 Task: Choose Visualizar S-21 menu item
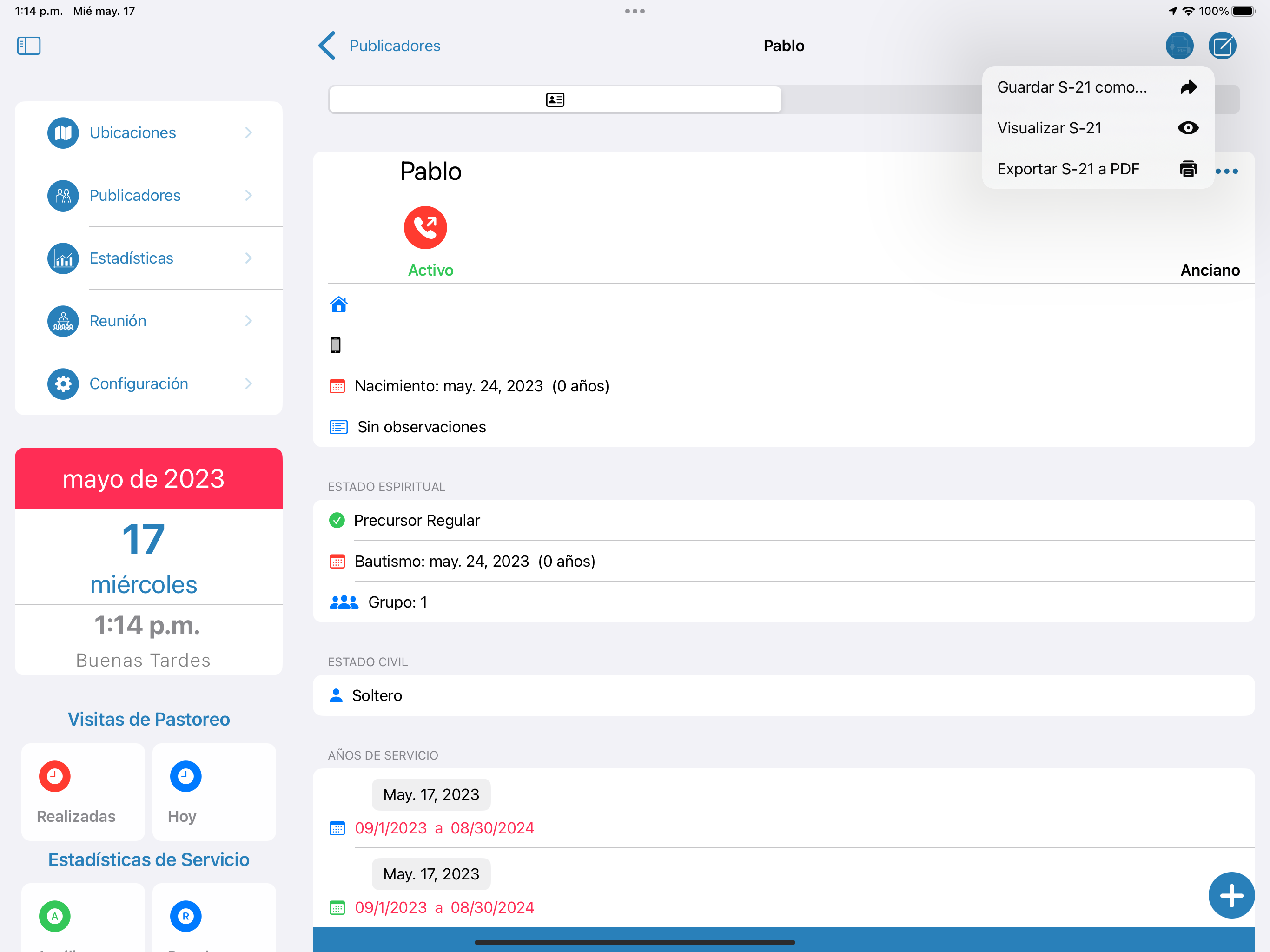point(1098,128)
